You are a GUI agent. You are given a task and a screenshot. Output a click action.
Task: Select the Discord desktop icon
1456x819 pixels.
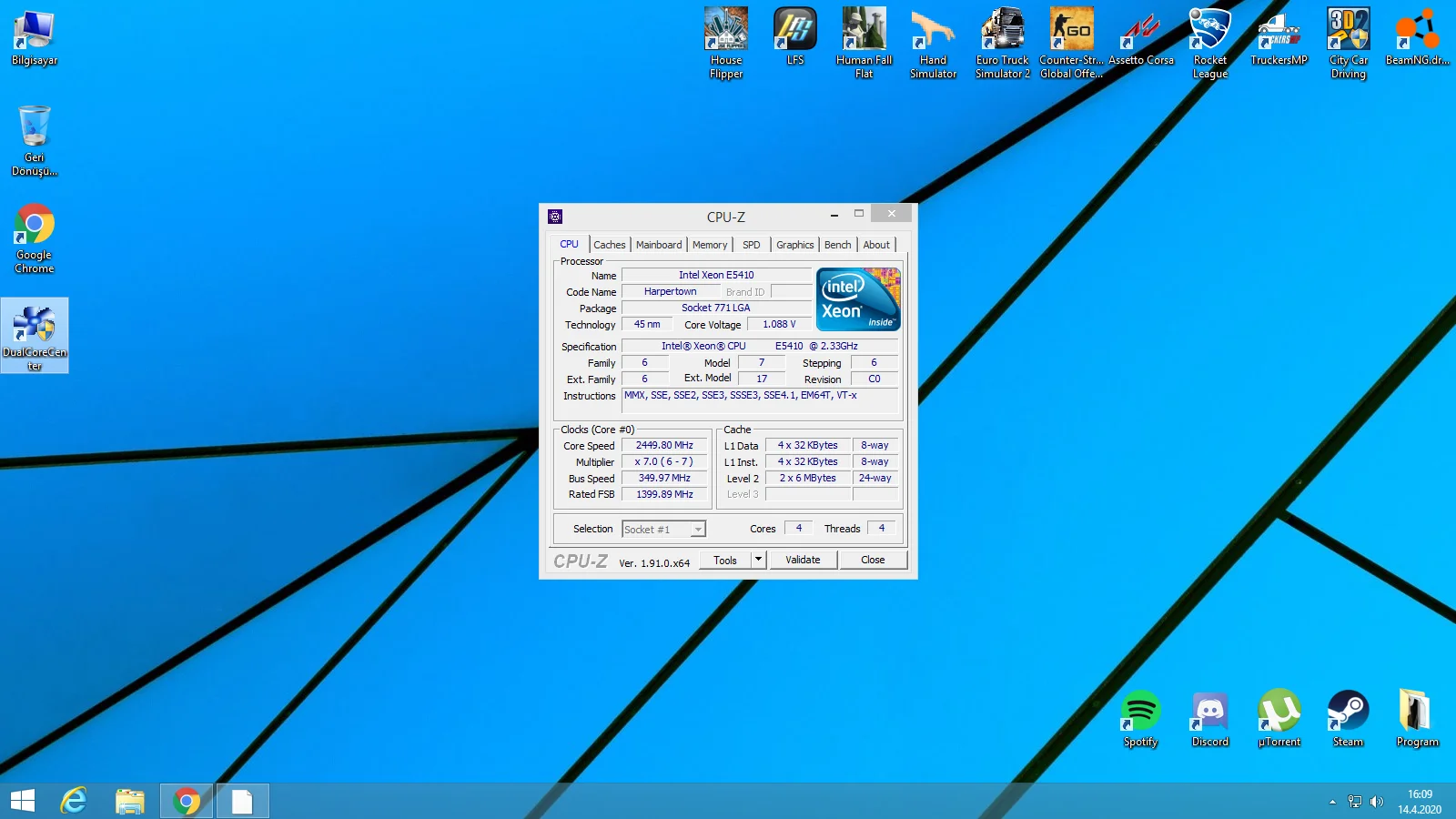1209,712
